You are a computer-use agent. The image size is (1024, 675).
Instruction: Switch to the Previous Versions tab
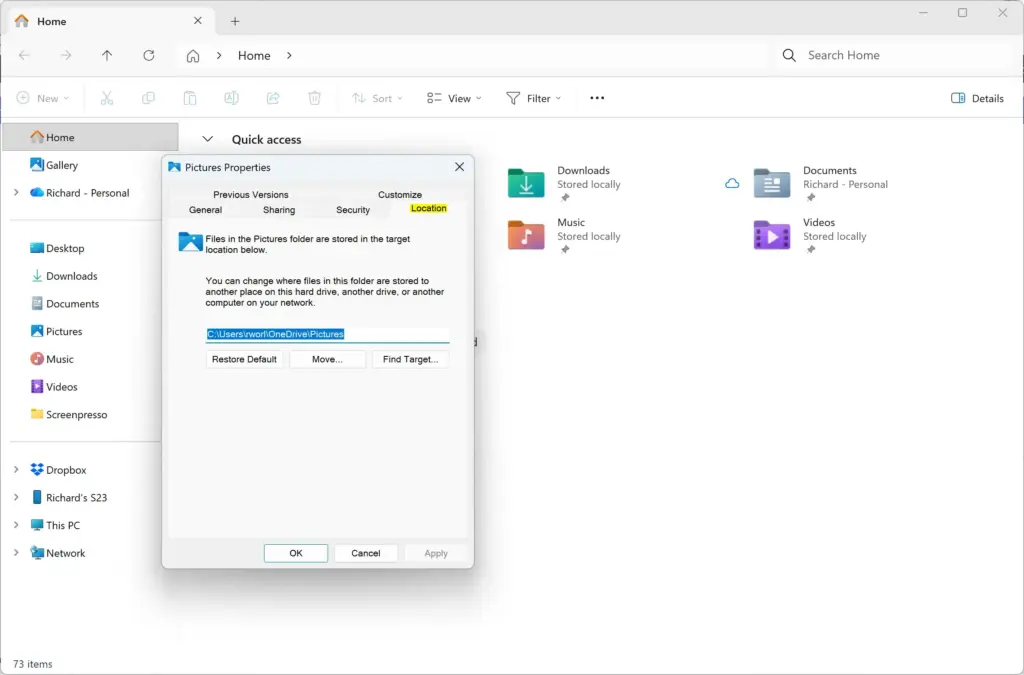pyautogui.click(x=251, y=195)
